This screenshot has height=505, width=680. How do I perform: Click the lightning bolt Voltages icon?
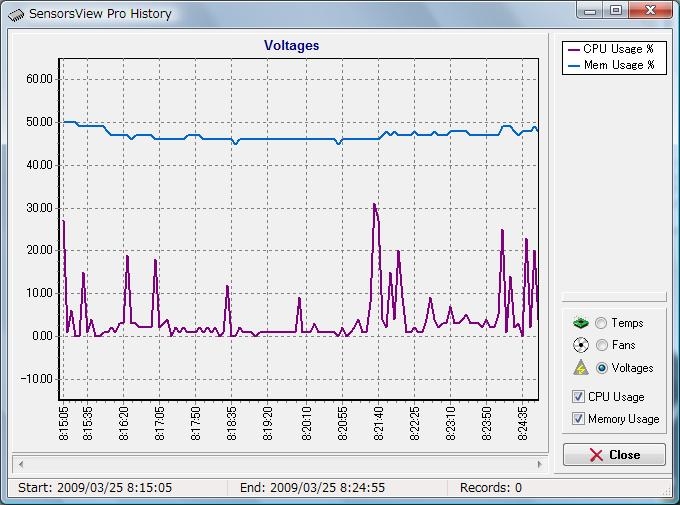pos(580,368)
